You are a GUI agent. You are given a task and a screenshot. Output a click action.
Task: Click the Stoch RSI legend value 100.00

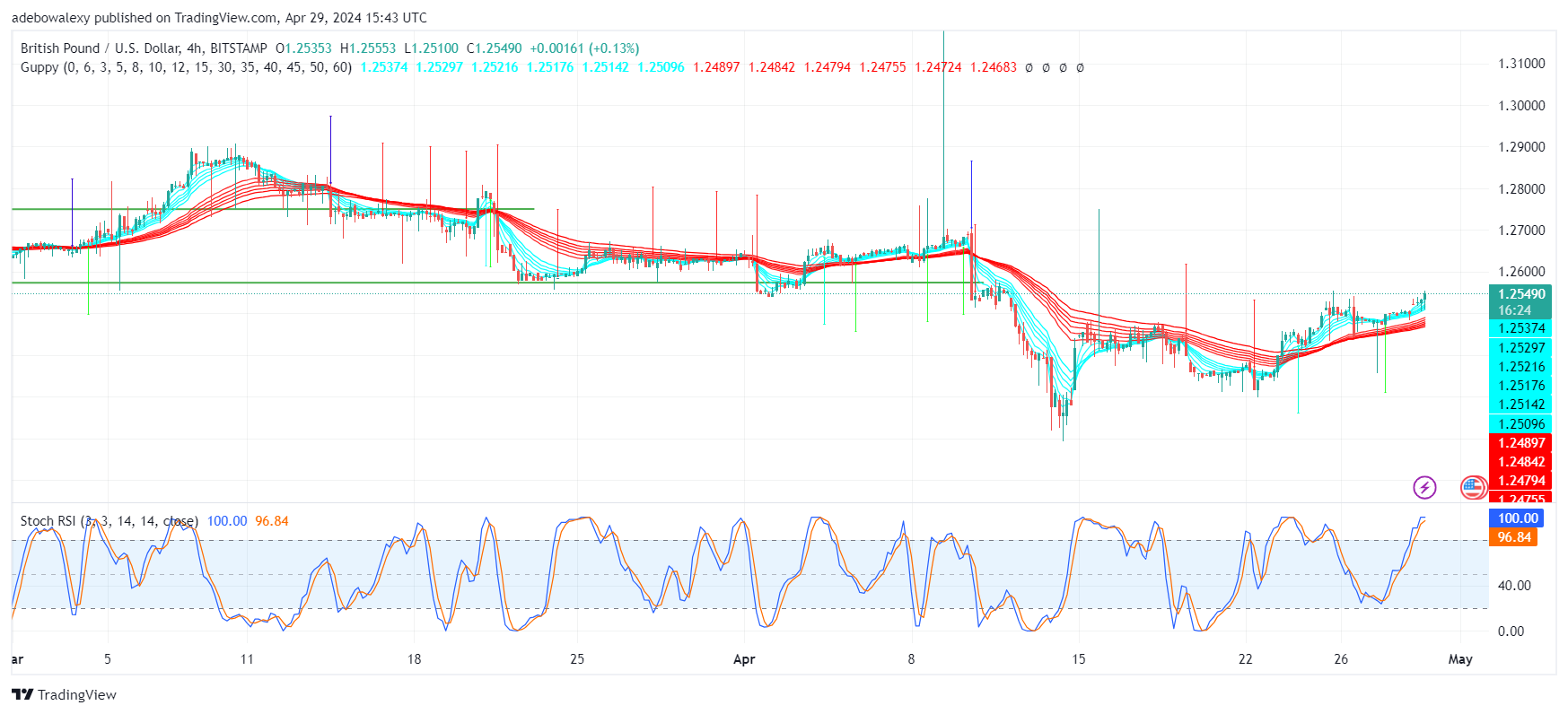227,521
